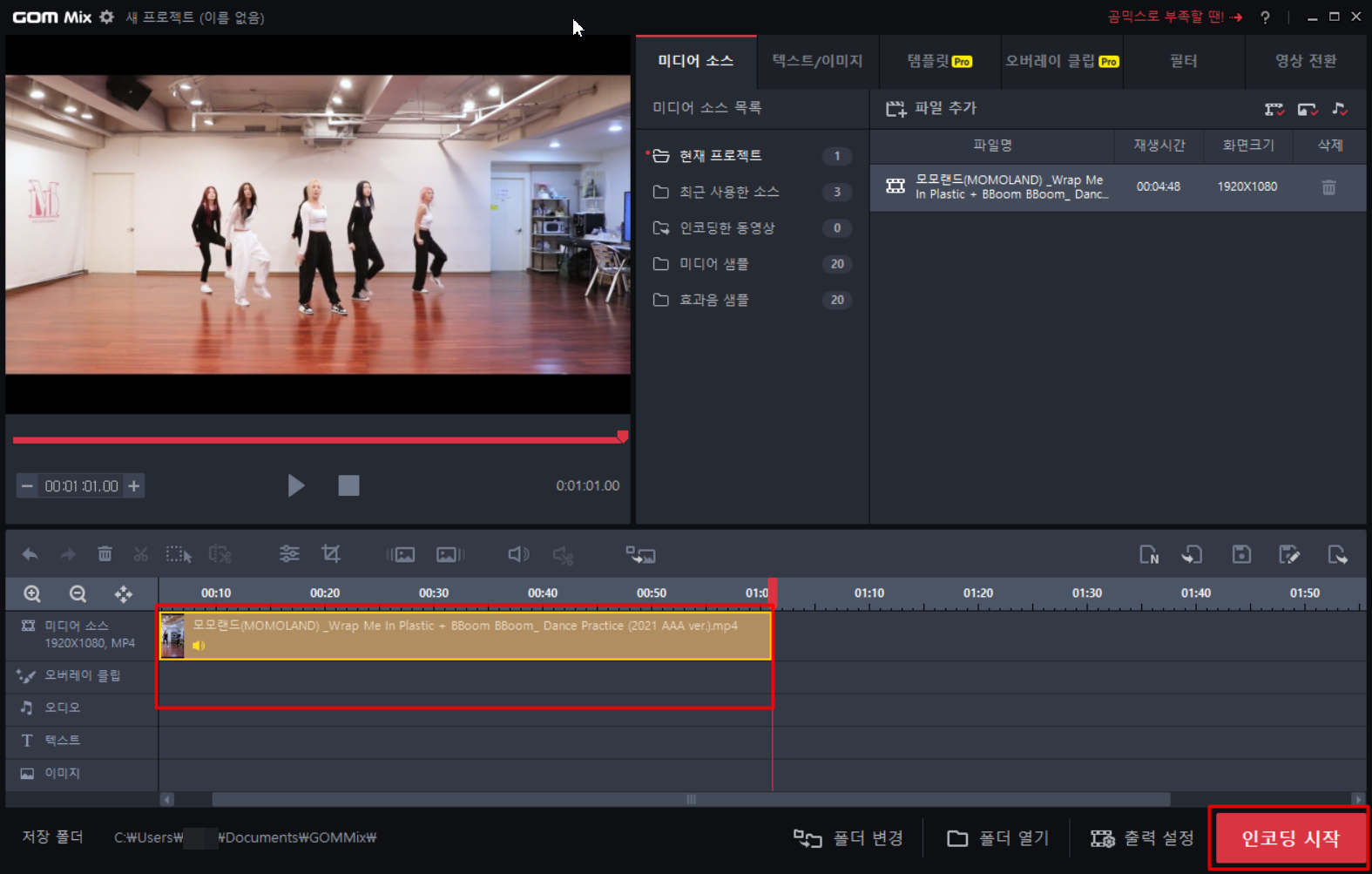1372x874 pixels.
Task: Click the insert image before clip icon
Action: (401, 554)
